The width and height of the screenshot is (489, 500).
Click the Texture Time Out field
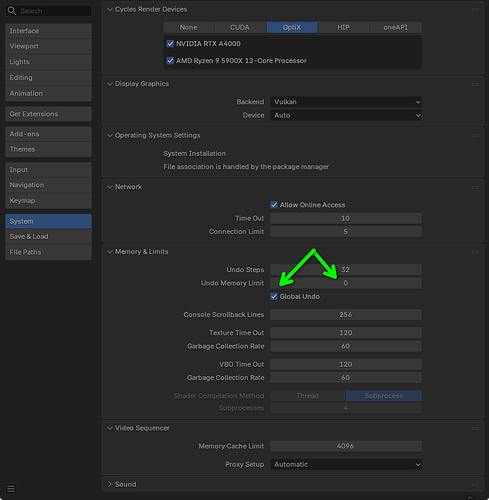[x=346, y=333]
